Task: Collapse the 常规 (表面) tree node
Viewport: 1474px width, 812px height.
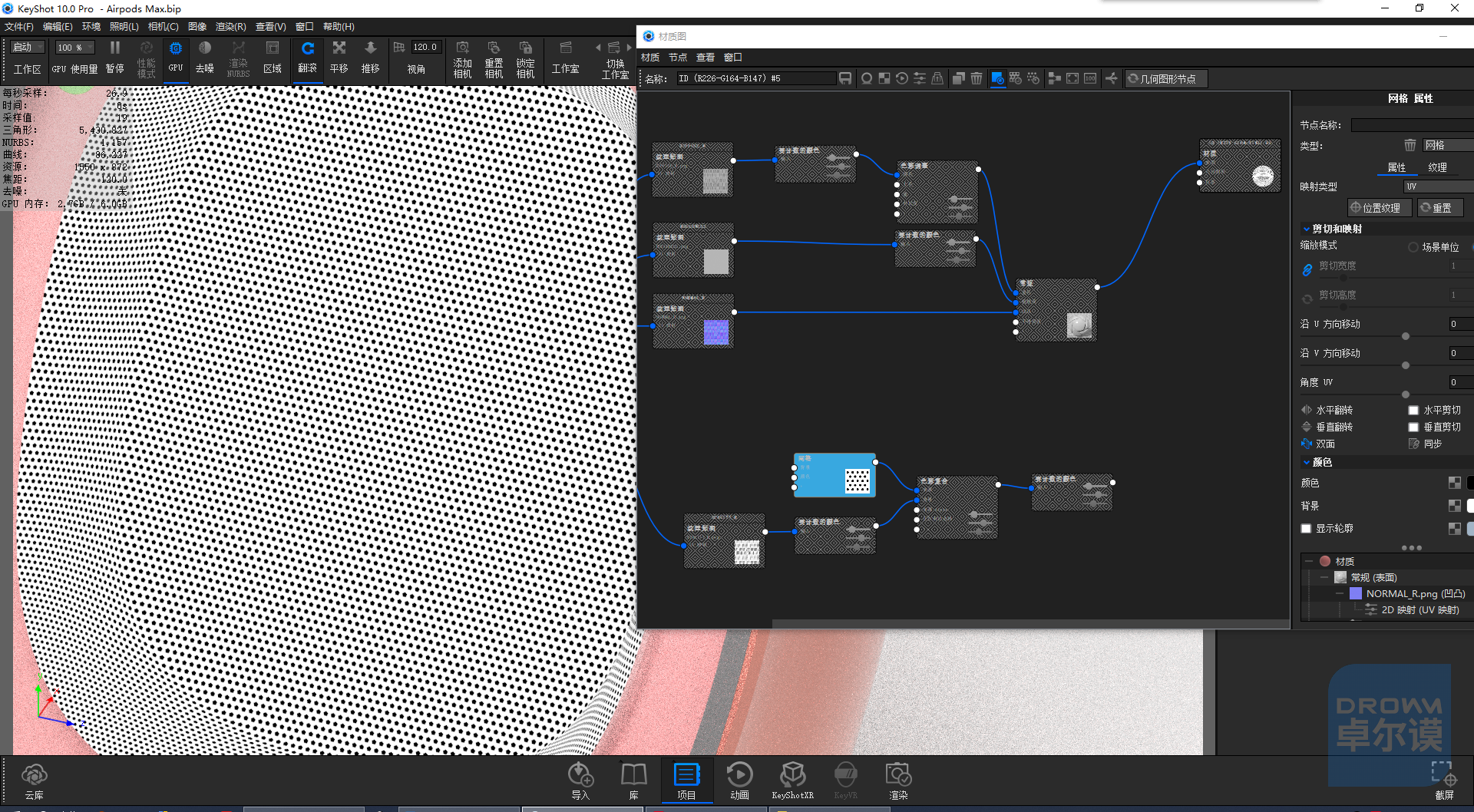Action: pyautogui.click(x=1324, y=577)
